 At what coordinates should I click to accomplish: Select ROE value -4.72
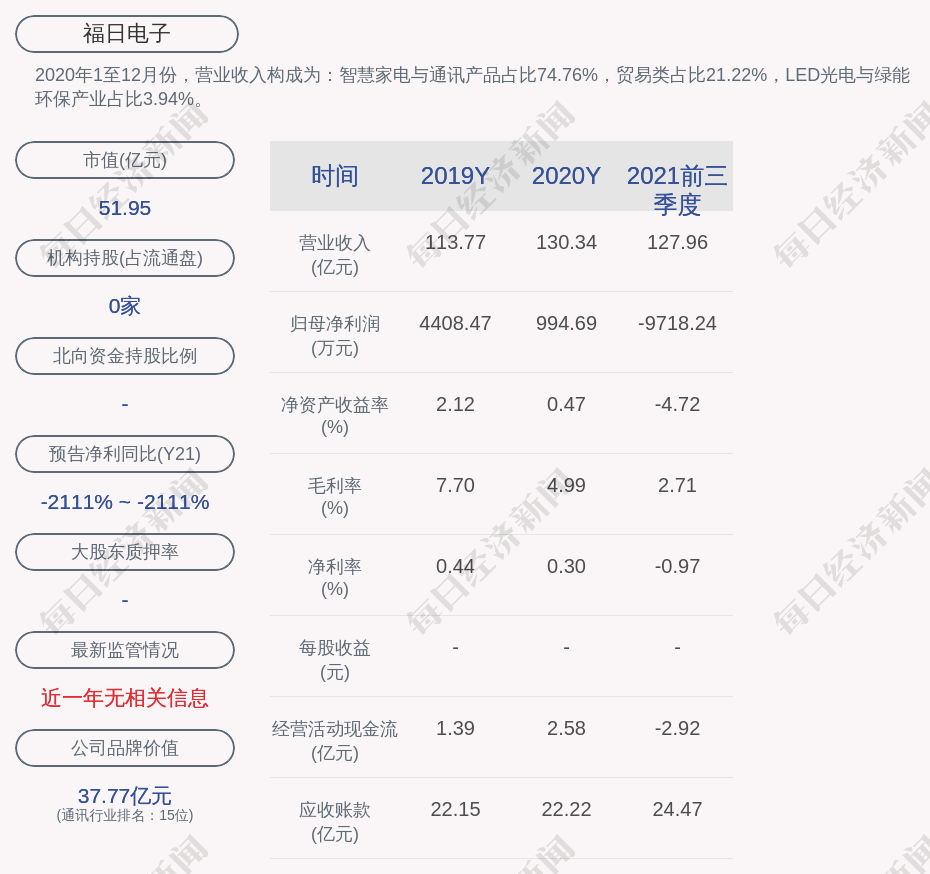677,404
